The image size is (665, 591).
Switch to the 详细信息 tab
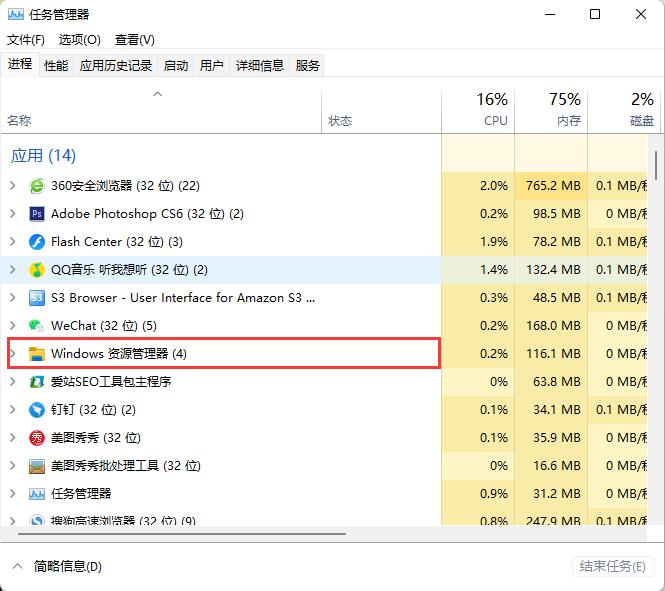coord(259,65)
